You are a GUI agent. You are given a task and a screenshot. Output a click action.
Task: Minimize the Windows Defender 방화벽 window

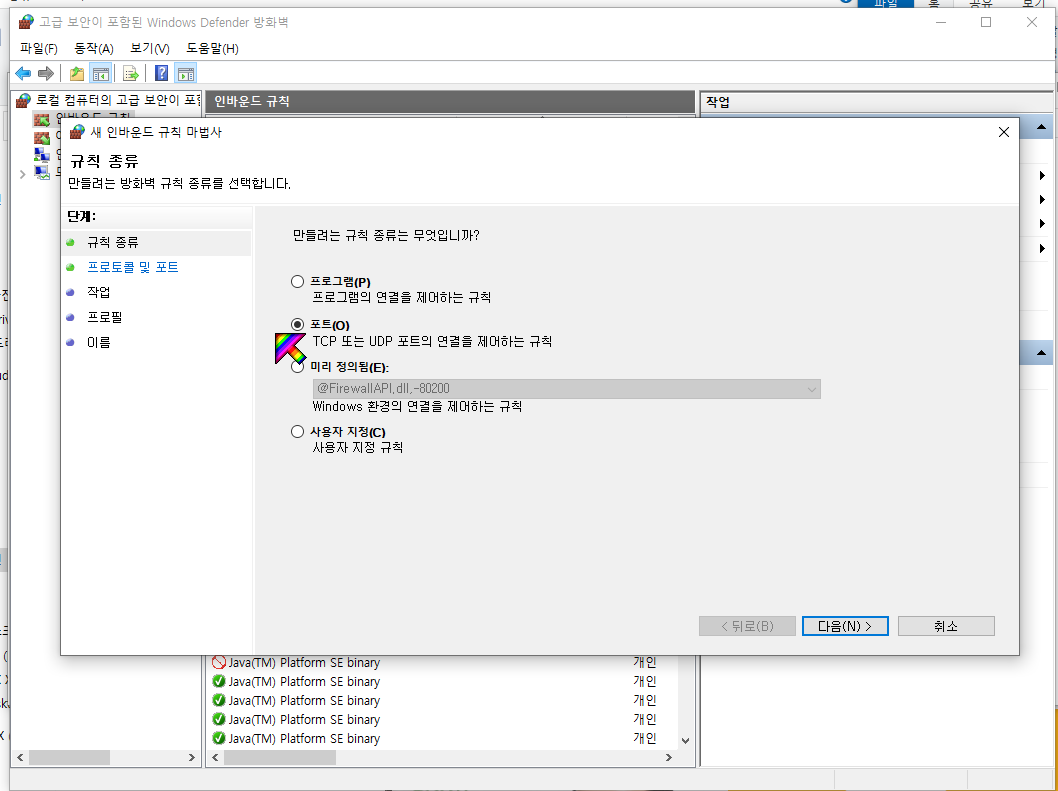click(941, 22)
